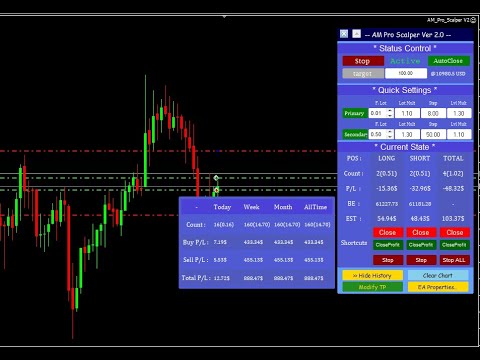Screen dimensions: 480x360
Task: Click the Today column header in history
Action: click(222, 207)
